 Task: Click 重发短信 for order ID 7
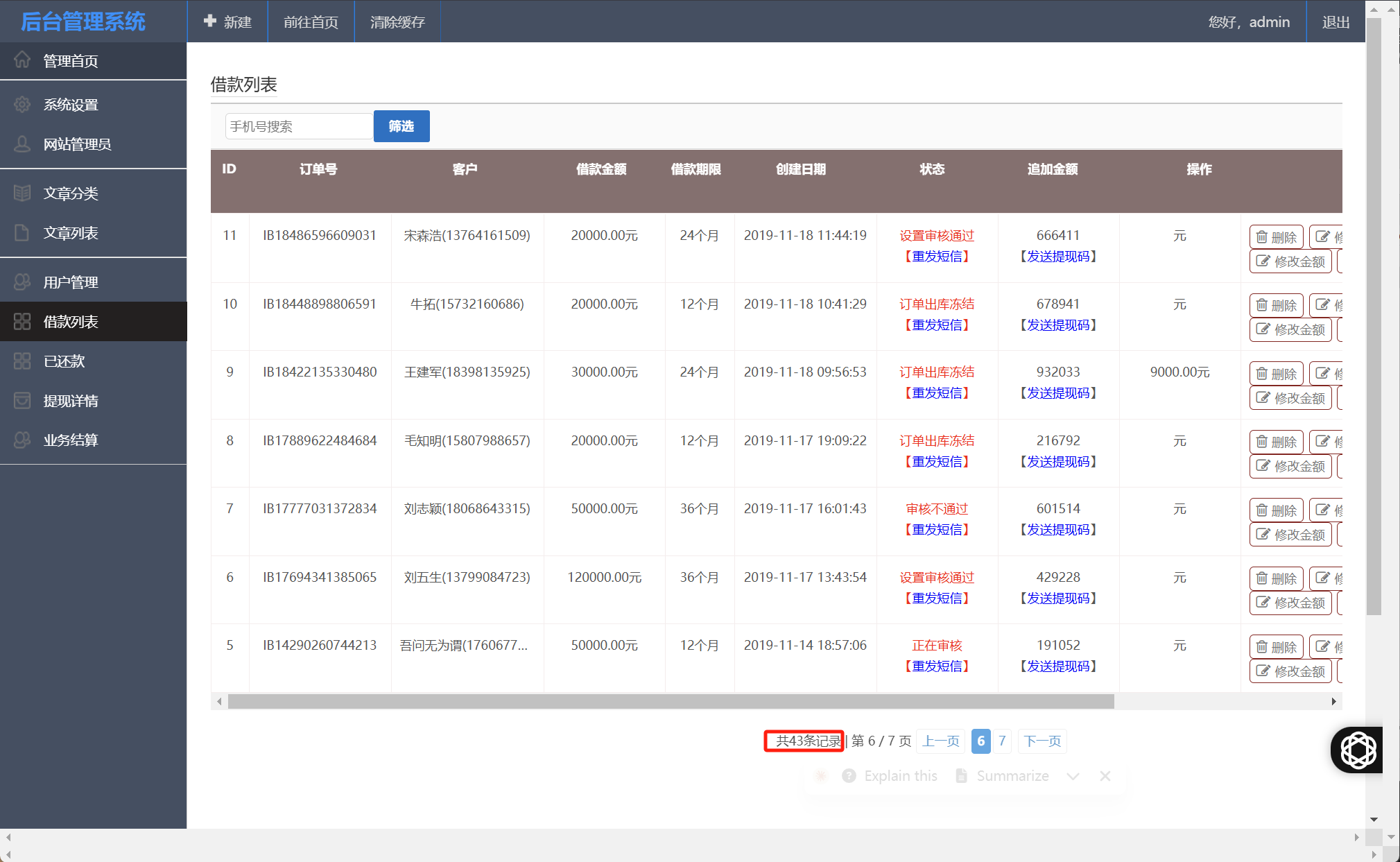937,529
